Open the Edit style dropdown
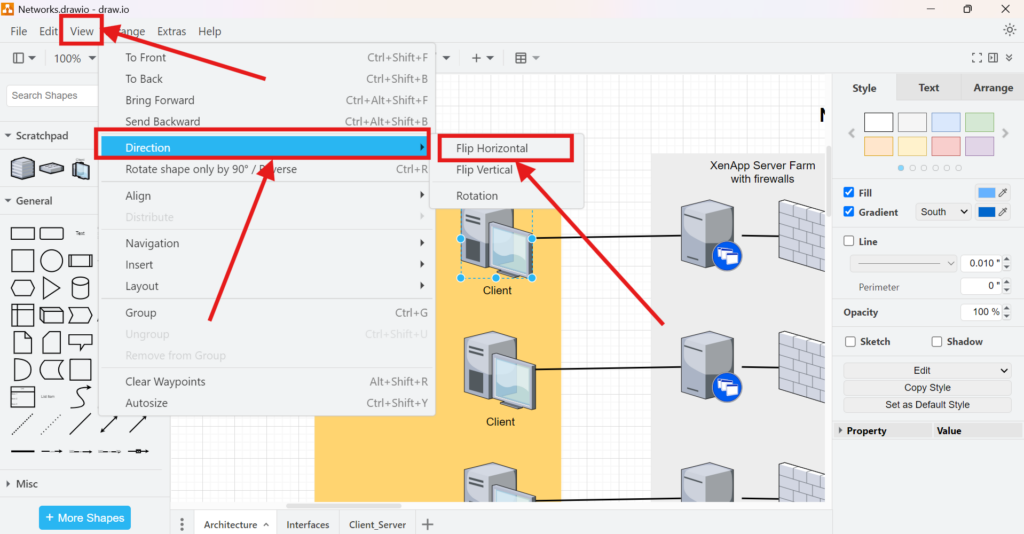The image size is (1024, 534). pos(927,370)
